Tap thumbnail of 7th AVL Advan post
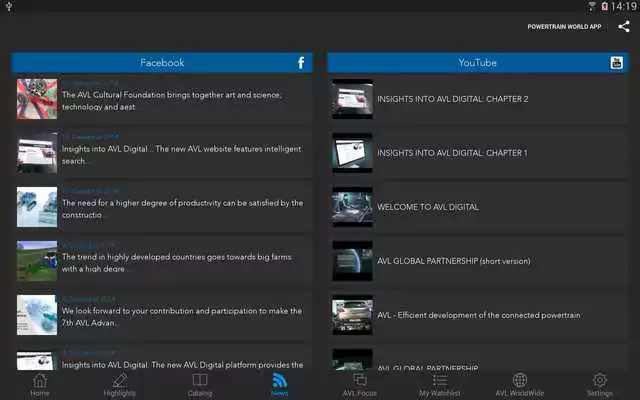This screenshot has width=640, height=400. [x=37, y=315]
